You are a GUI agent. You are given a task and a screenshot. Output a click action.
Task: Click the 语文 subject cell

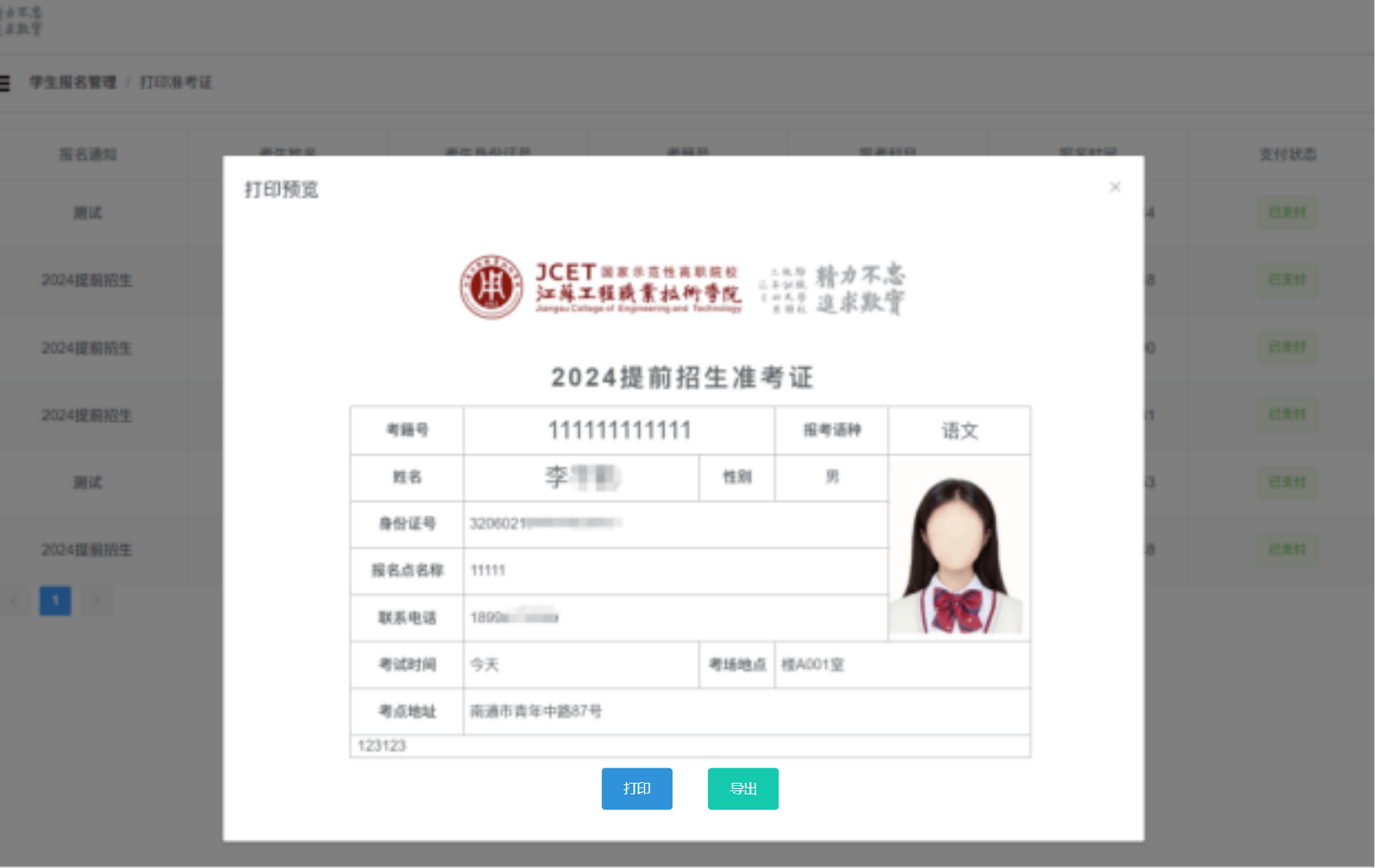[x=959, y=431]
